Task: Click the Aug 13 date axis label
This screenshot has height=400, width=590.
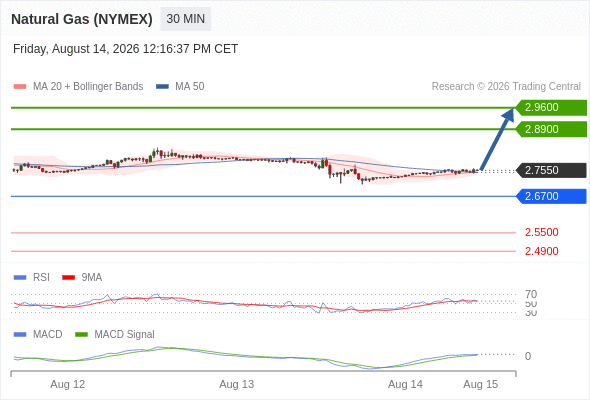Action: point(237,384)
